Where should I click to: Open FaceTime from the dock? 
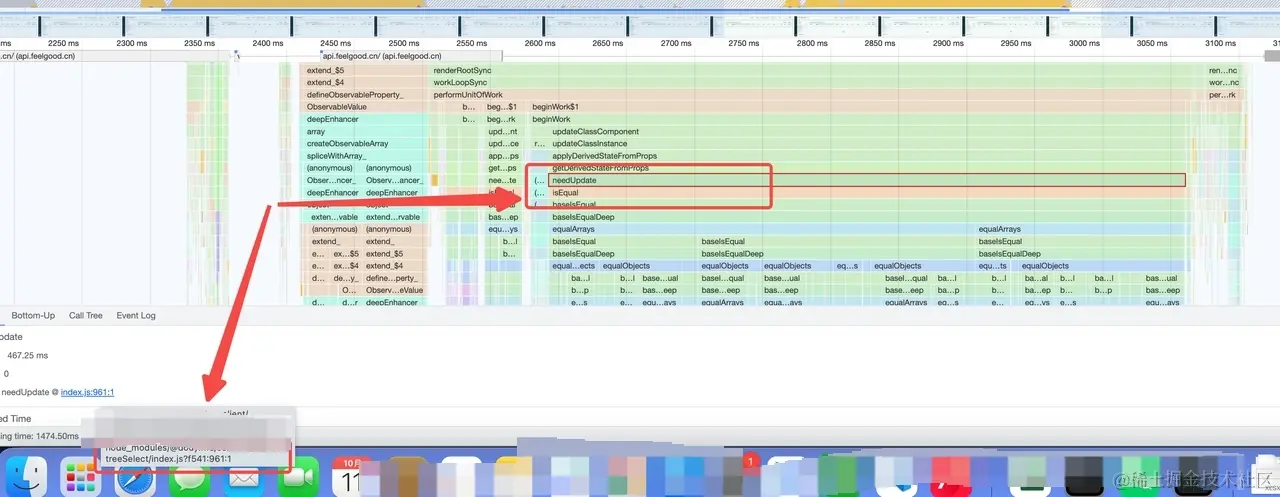coord(297,479)
